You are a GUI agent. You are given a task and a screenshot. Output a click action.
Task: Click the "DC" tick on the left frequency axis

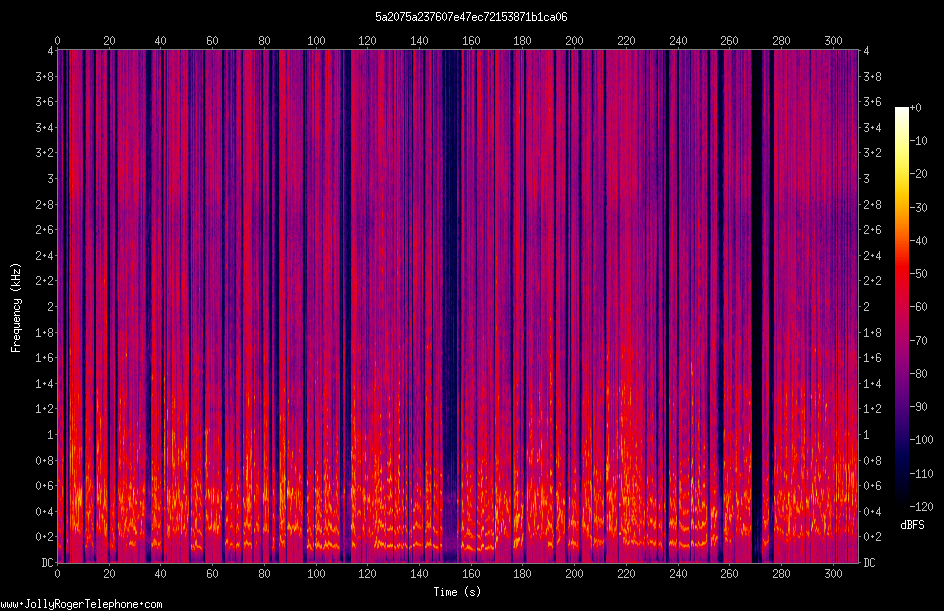tap(47, 562)
